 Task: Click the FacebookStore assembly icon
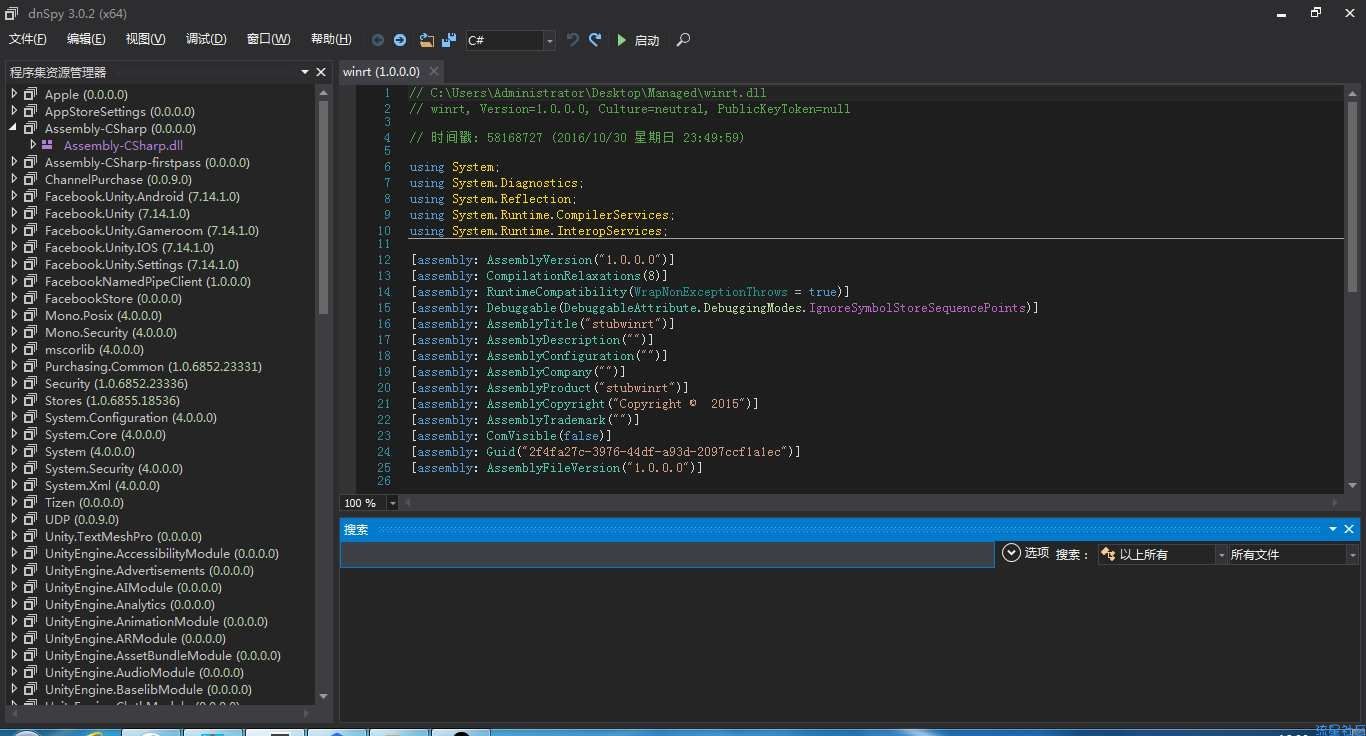click(x=31, y=298)
